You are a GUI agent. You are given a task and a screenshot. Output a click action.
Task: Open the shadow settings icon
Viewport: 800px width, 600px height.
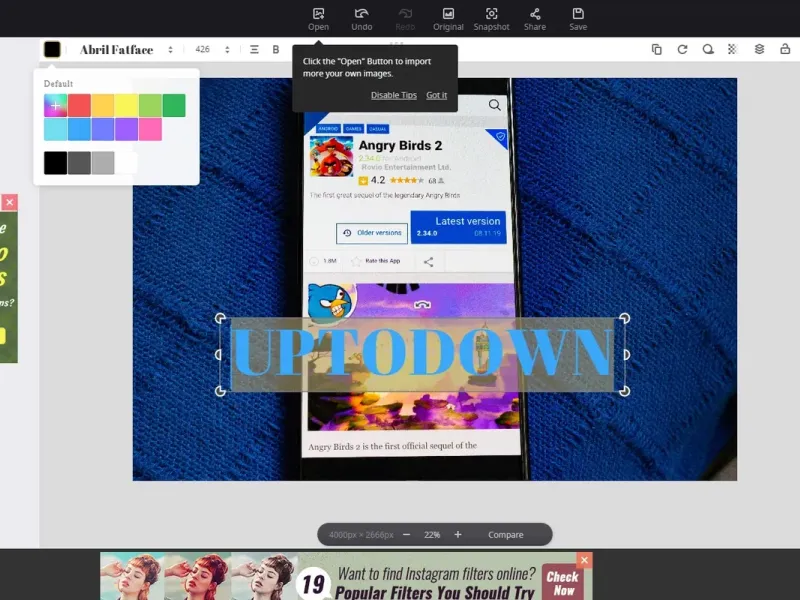(708, 49)
